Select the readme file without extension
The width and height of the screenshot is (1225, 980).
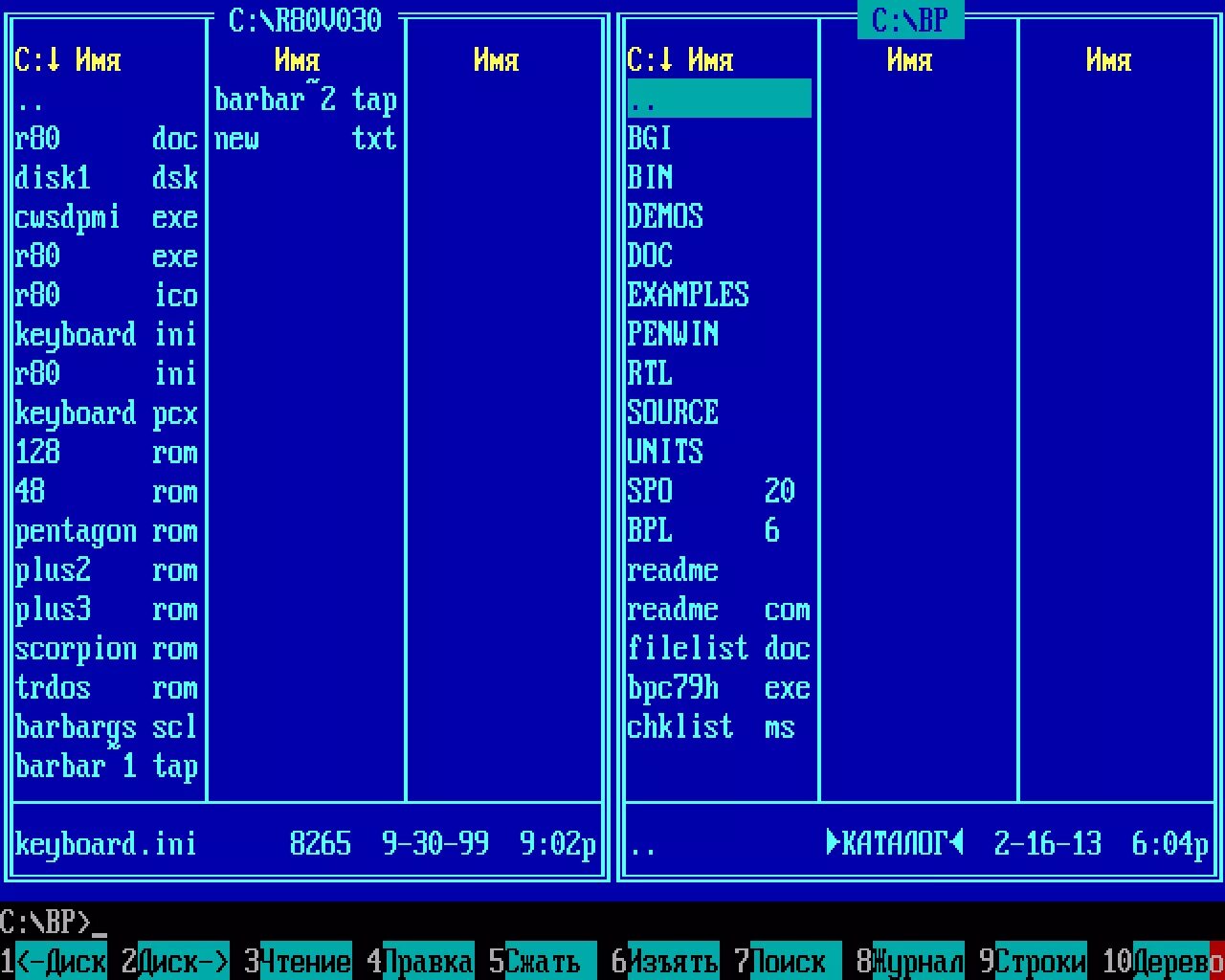pos(720,570)
